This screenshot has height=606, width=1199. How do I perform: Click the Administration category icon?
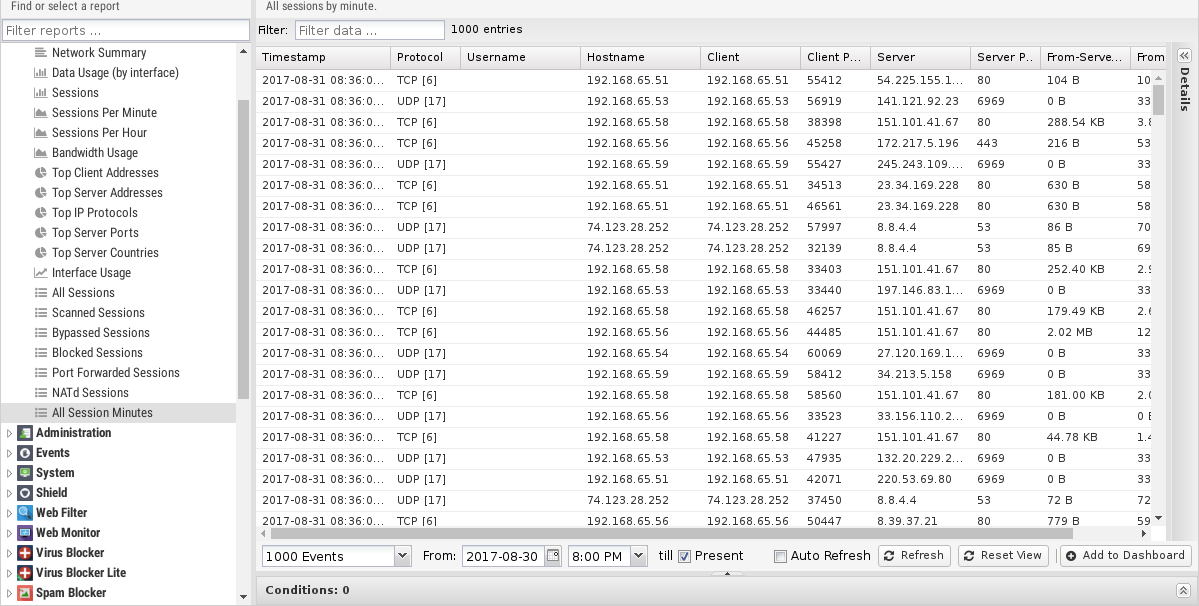click(26, 433)
